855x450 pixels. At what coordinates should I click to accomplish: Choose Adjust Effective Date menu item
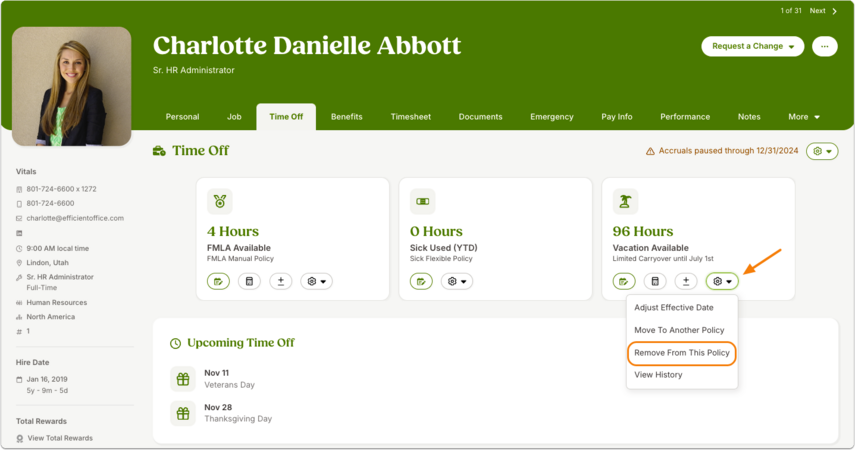[x=682, y=308]
